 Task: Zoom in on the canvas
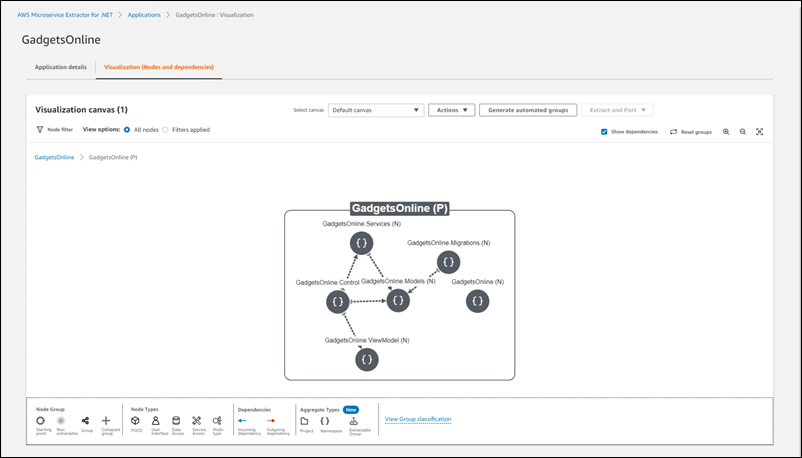tap(726, 132)
